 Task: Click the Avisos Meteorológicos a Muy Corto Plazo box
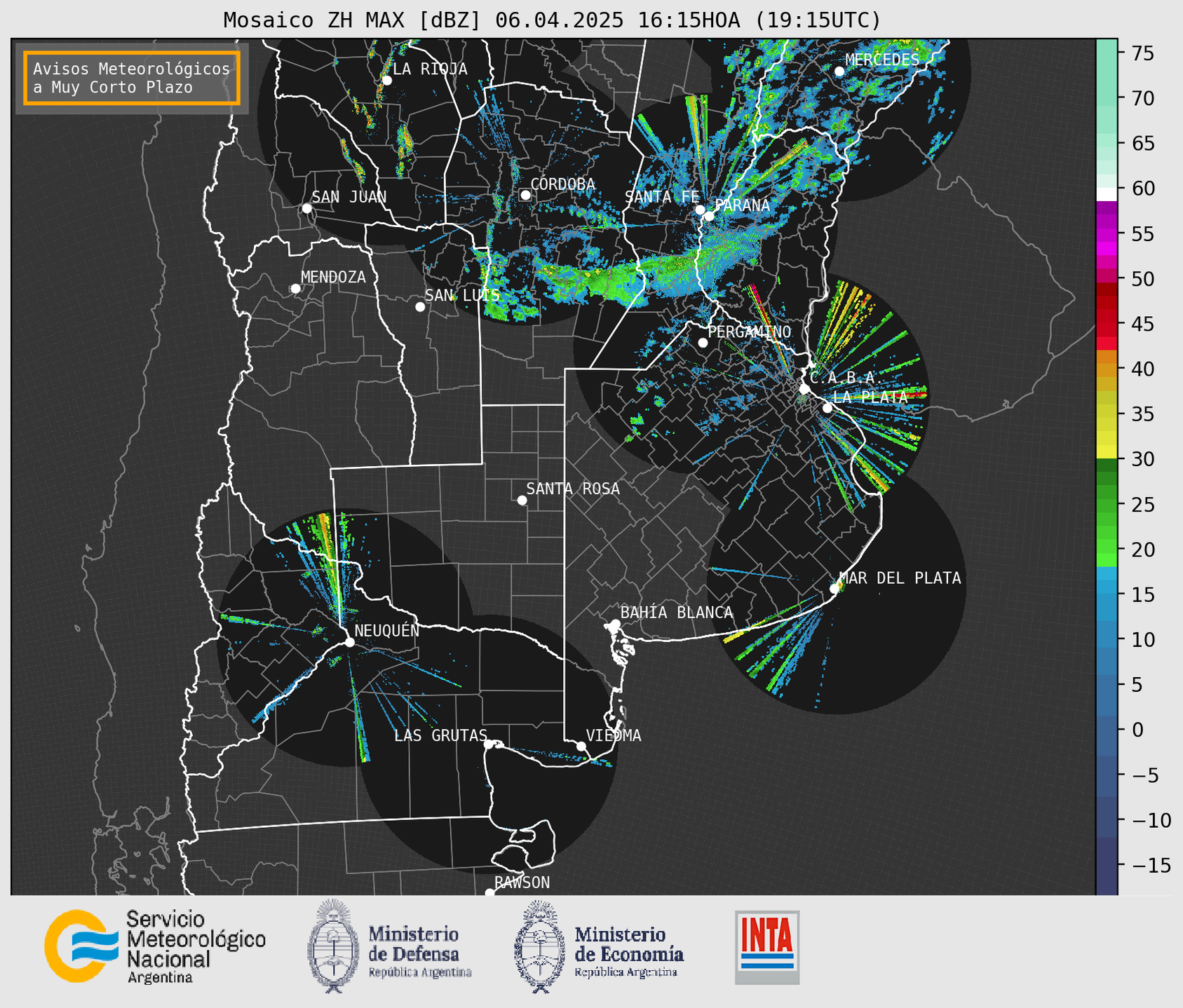coord(132,78)
